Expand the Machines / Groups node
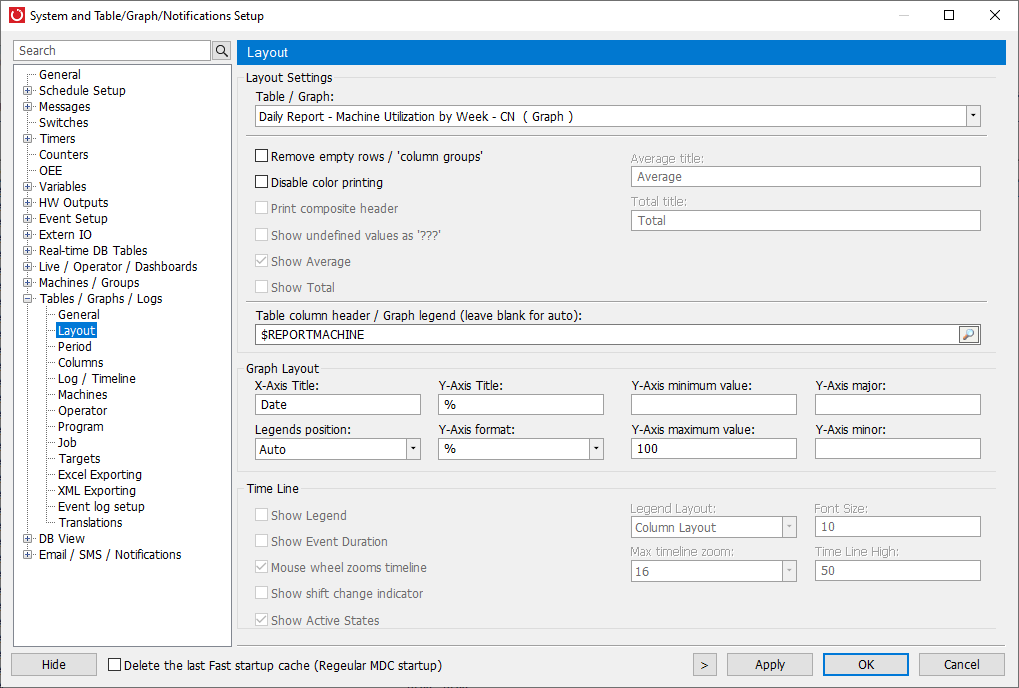Image resolution: width=1019 pixels, height=688 pixels. (x=27, y=283)
